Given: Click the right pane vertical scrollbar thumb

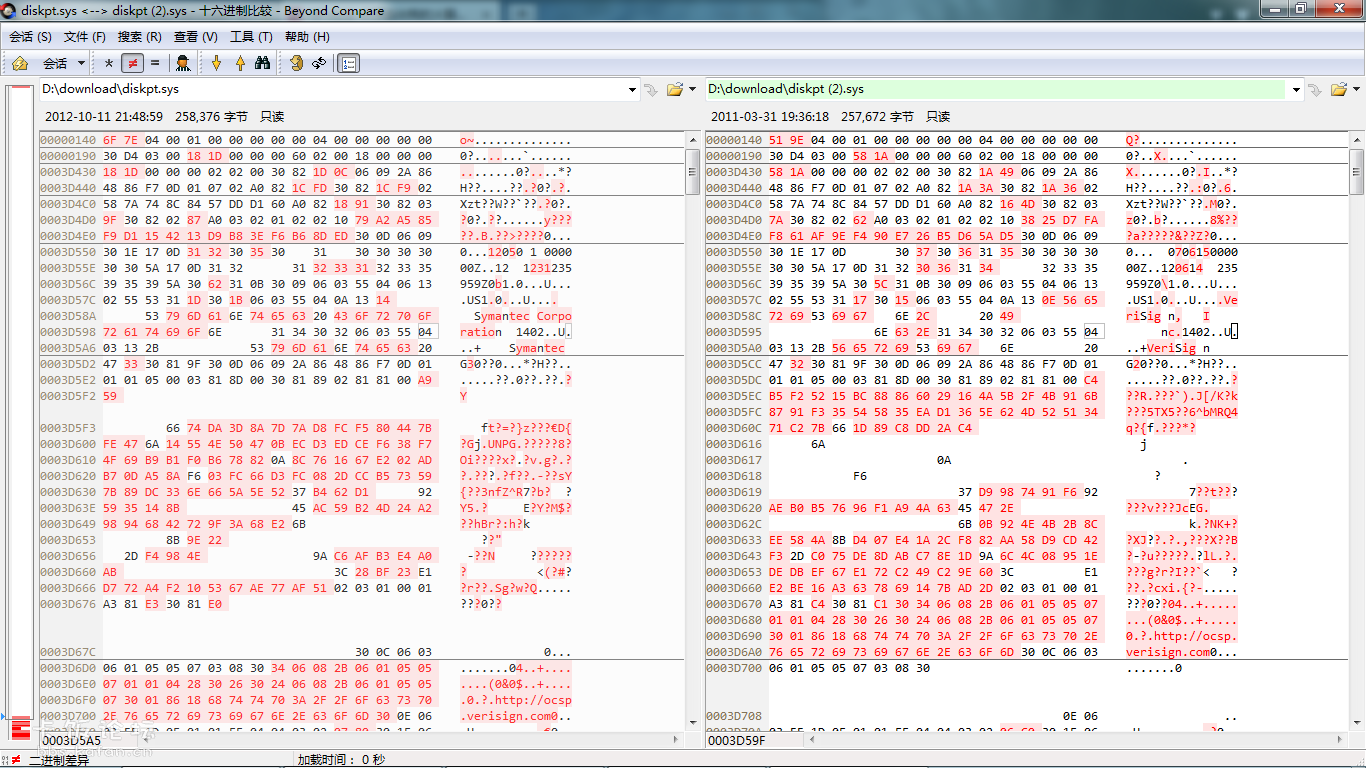Looking at the screenshot, I should pos(1357,171).
